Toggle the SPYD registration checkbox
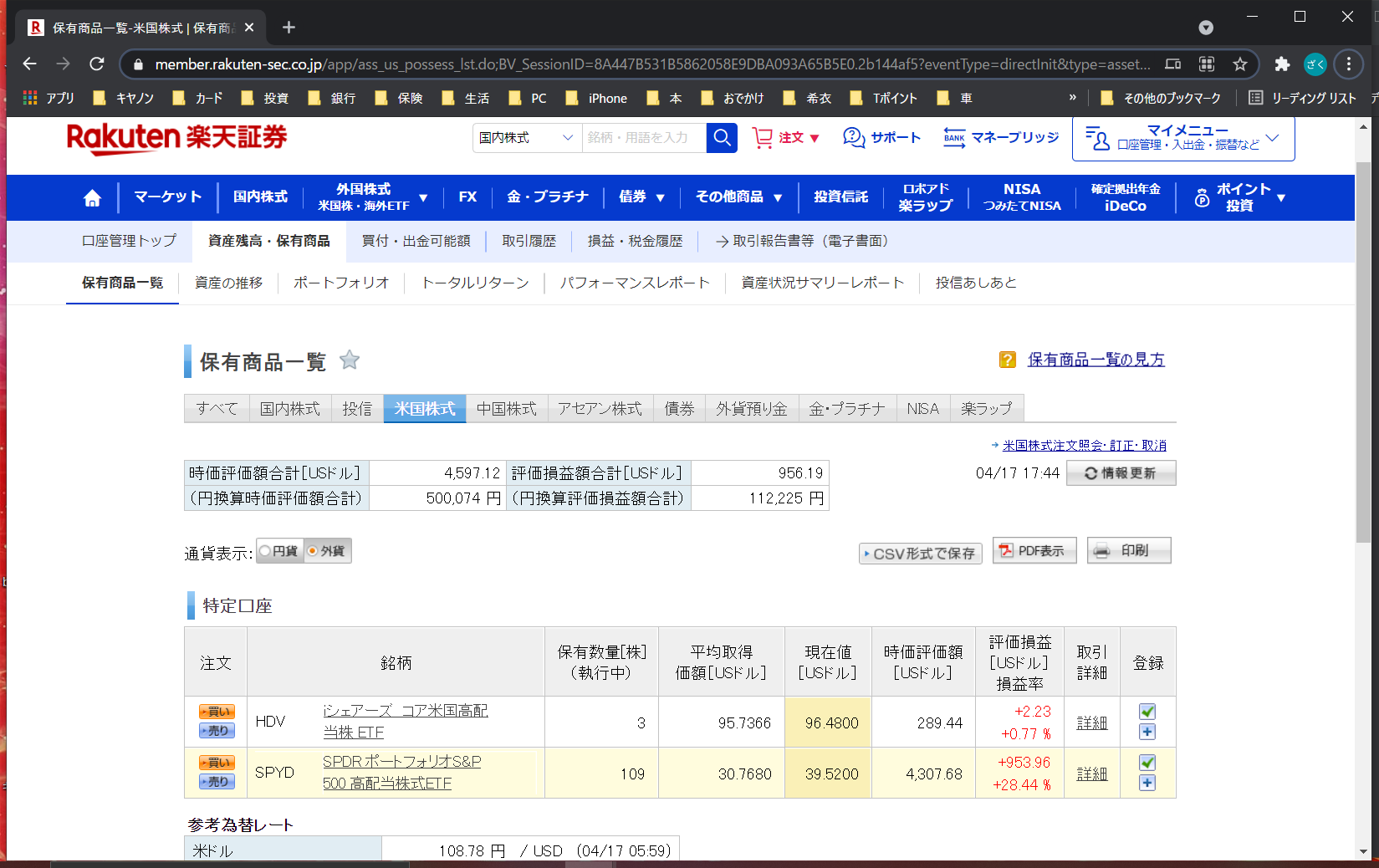The width and height of the screenshot is (1379, 868). 1147,763
